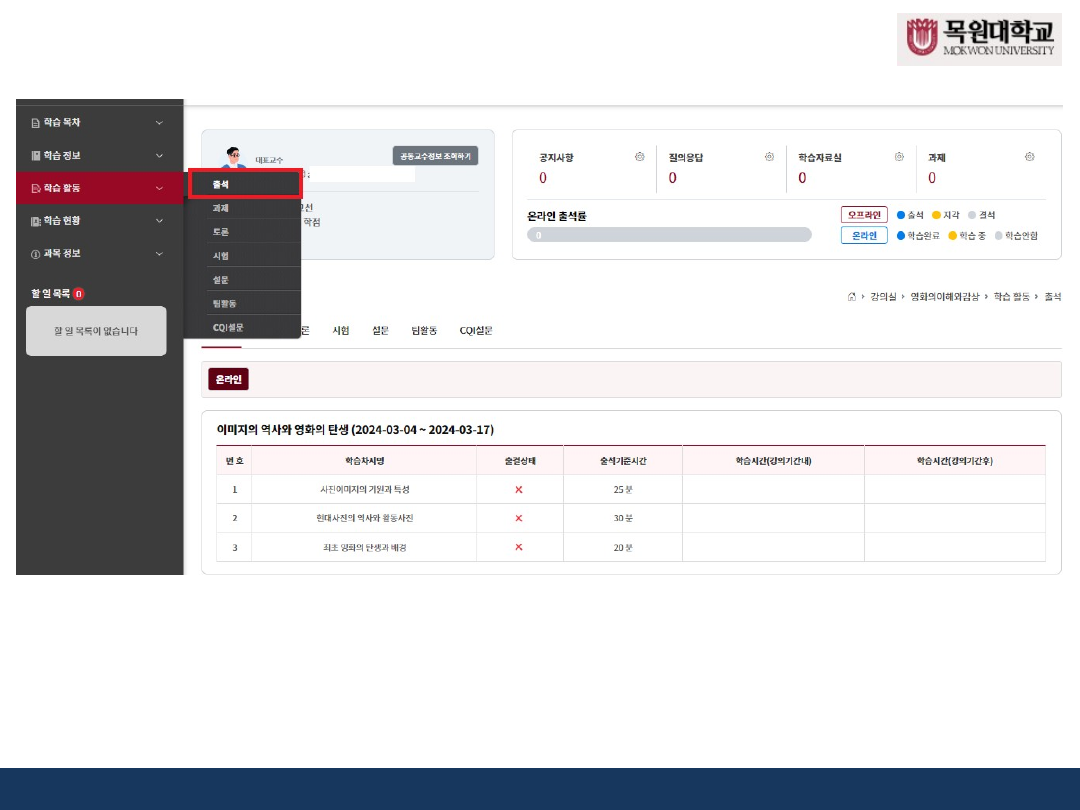Collapse the 학습 활동 sidebar menu
1080x810 pixels.
[x=99, y=188]
